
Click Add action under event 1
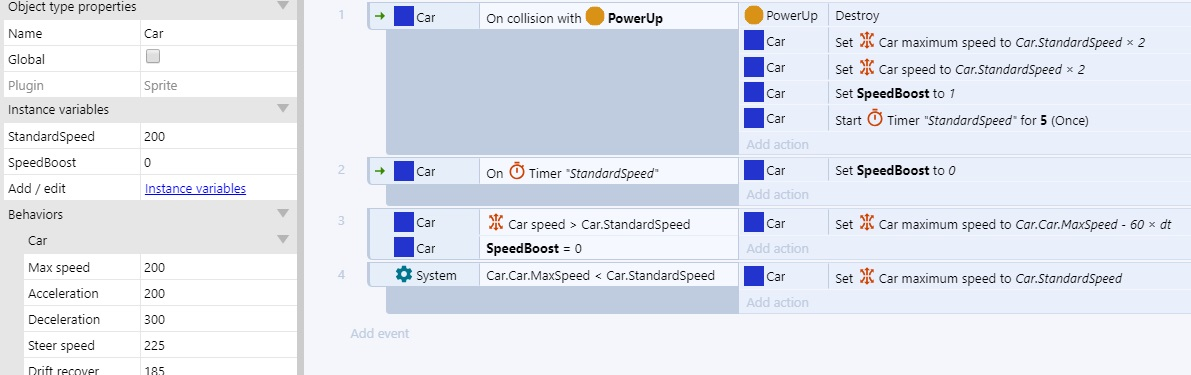pos(777,144)
